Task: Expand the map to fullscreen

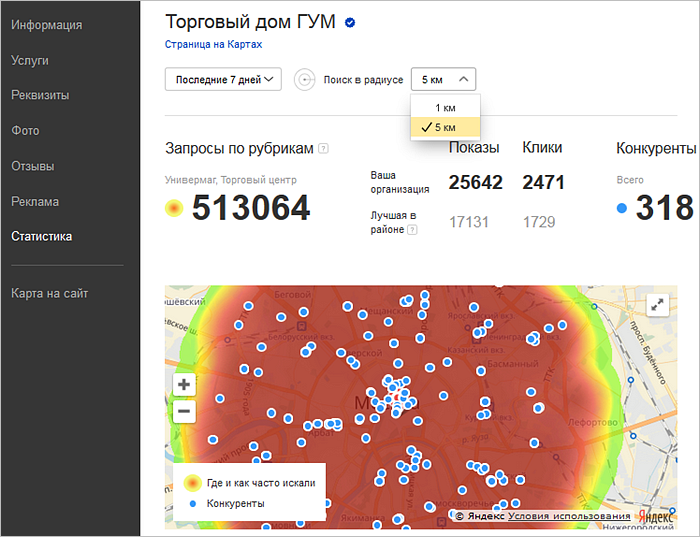Action: coord(657,305)
